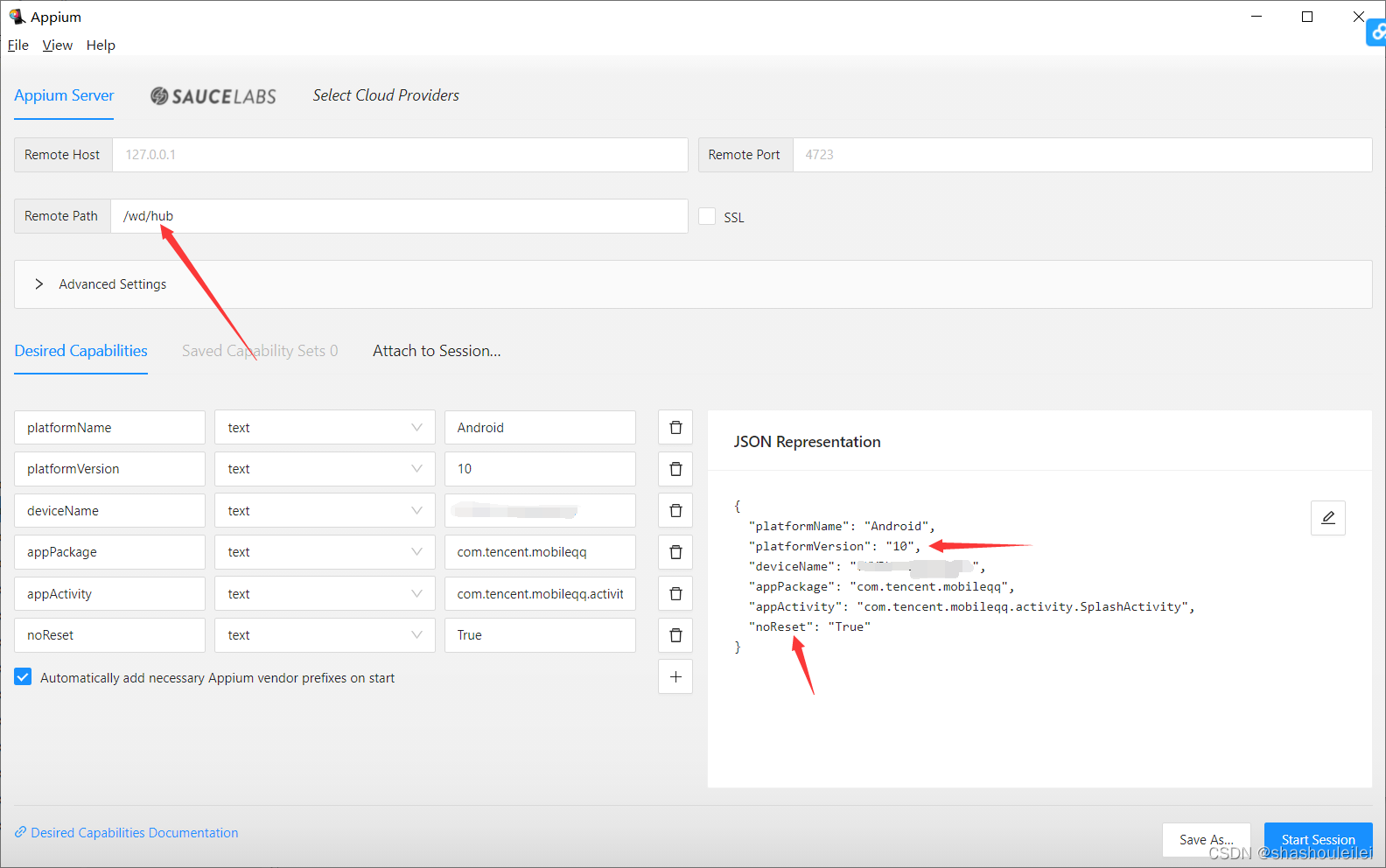
Task: Edit the com.tencent.mobileqq package value
Action: 540,552
